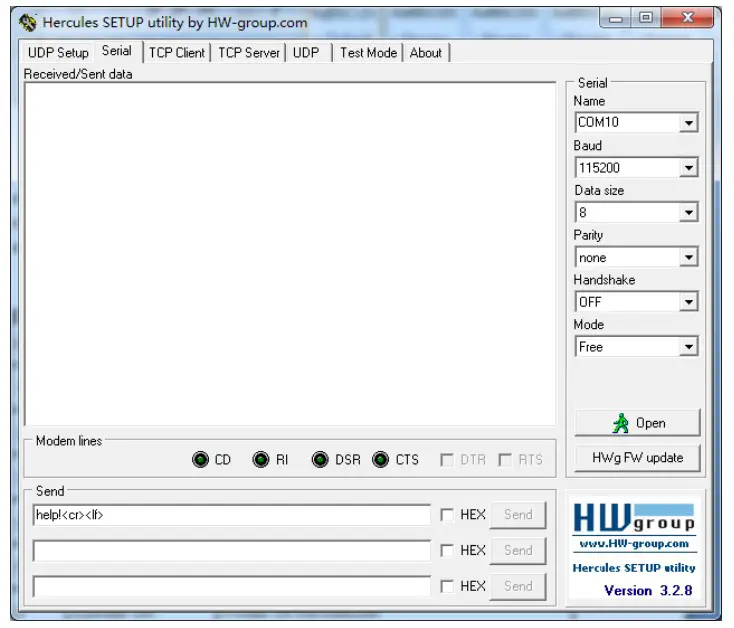734x628 pixels.
Task: Switch to the TCP Client tab
Action: tap(177, 52)
